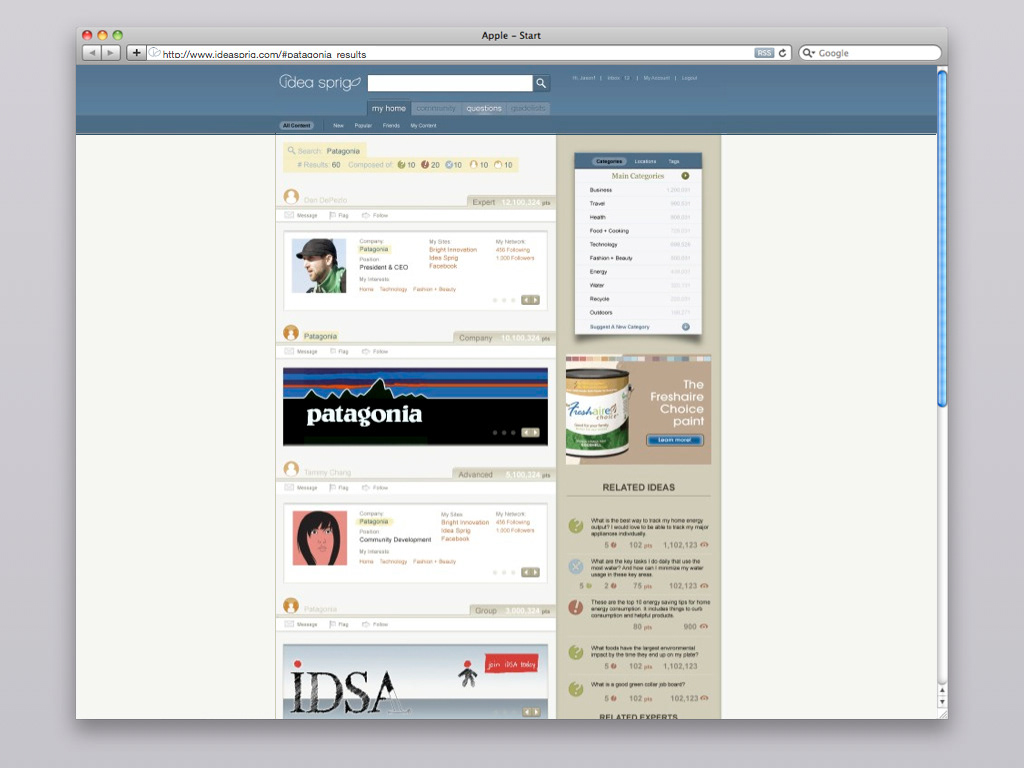Select the Categories pill in sidebar panel
This screenshot has width=1024, height=768.
[609, 161]
